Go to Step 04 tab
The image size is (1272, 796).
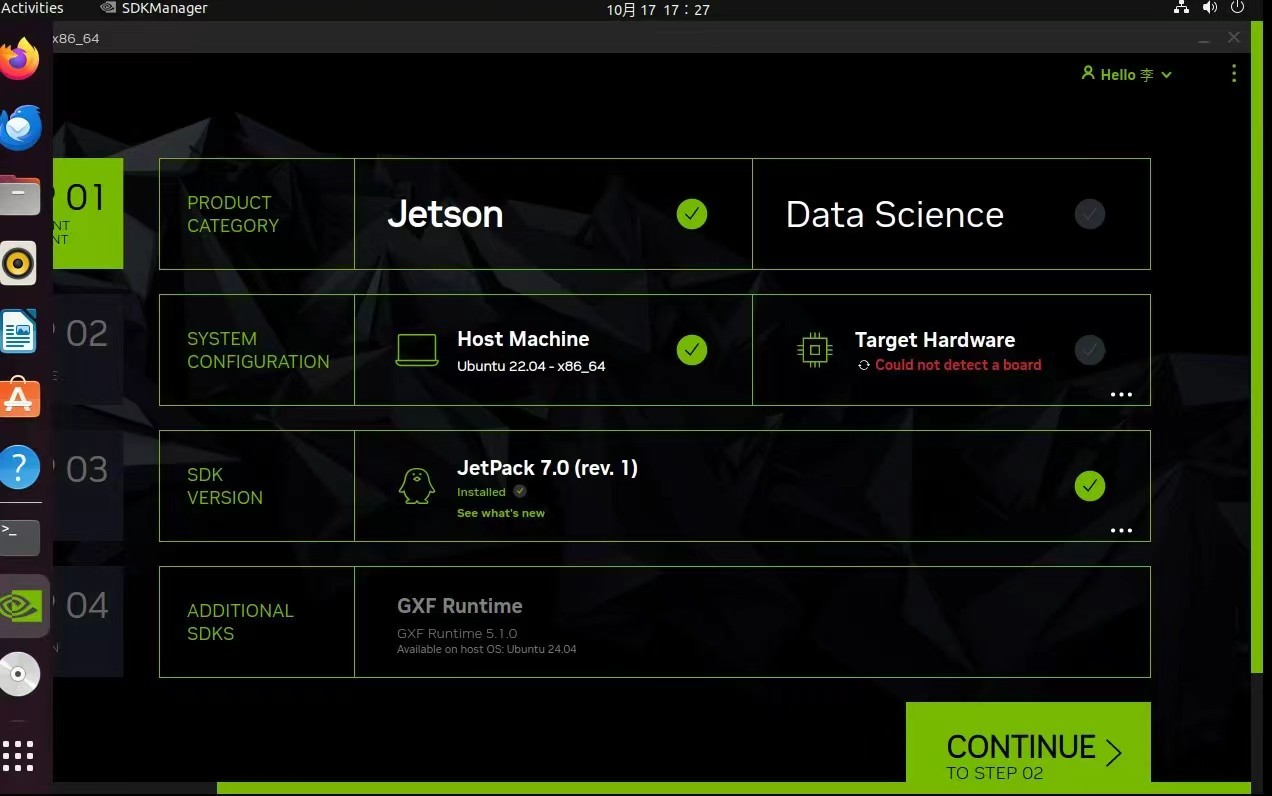coord(88,621)
